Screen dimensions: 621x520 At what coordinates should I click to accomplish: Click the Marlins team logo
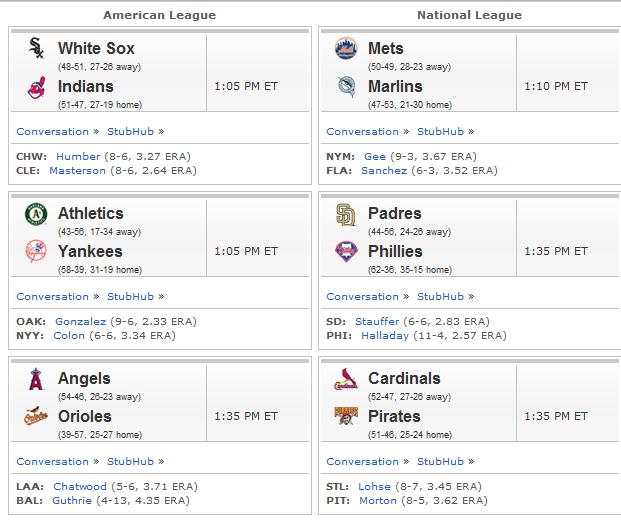click(347, 86)
